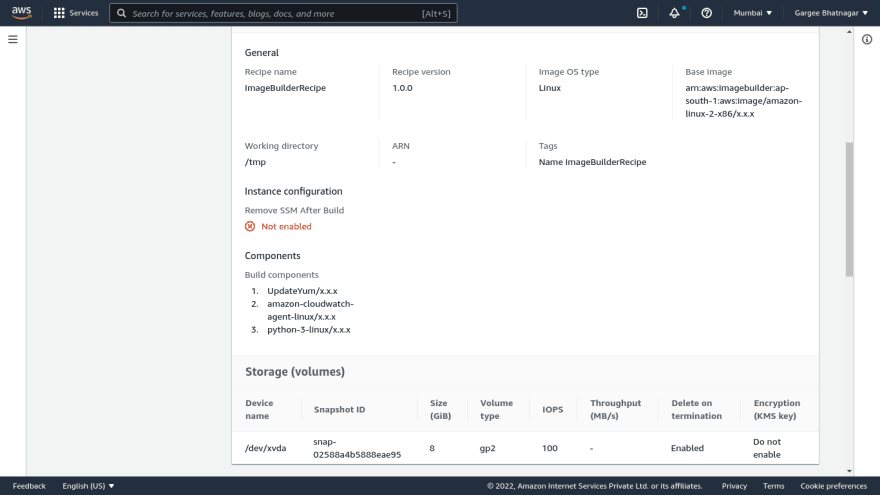The image size is (880, 495).
Task: Open Cookie preferences
Action: coord(833,486)
